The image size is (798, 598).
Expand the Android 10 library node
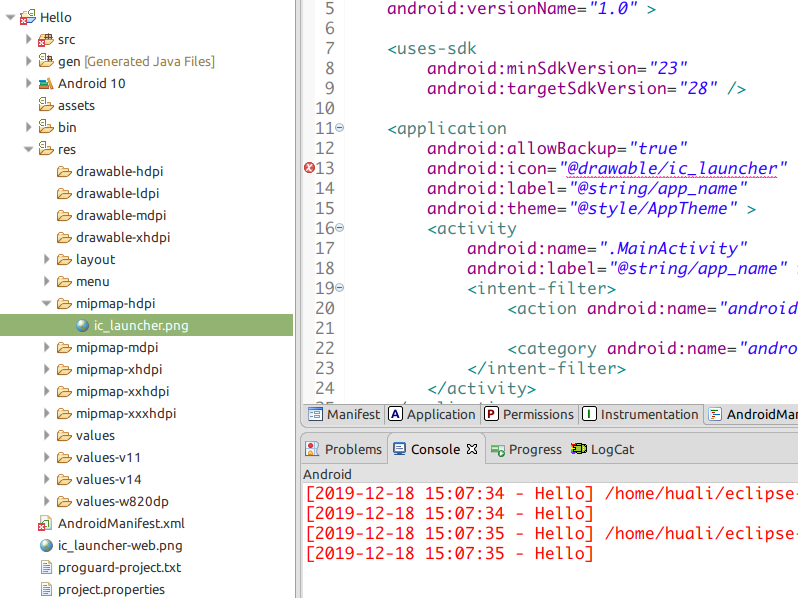(29, 83)
